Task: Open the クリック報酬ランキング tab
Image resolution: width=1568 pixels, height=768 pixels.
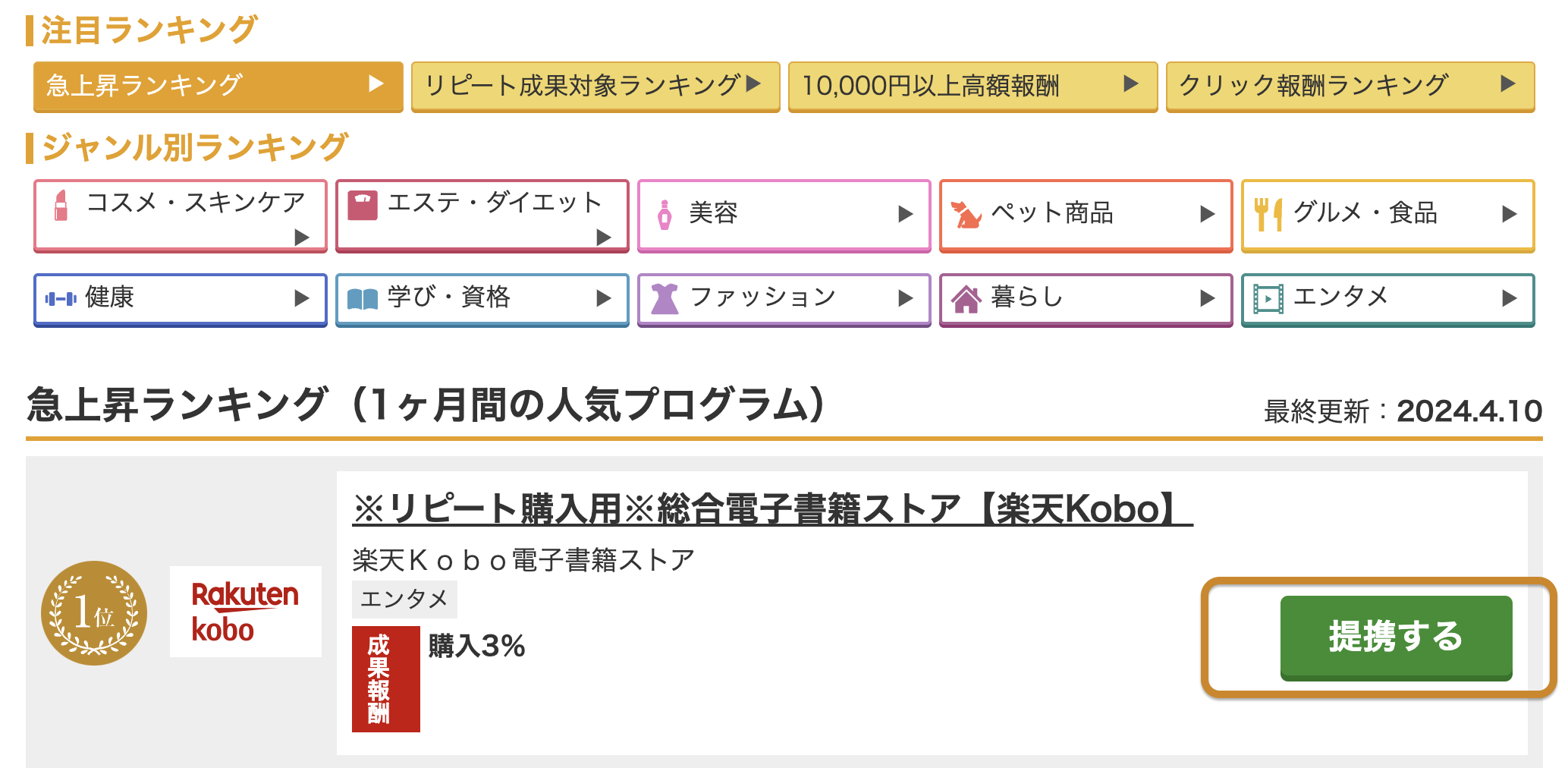Action: coord(1350,87)
